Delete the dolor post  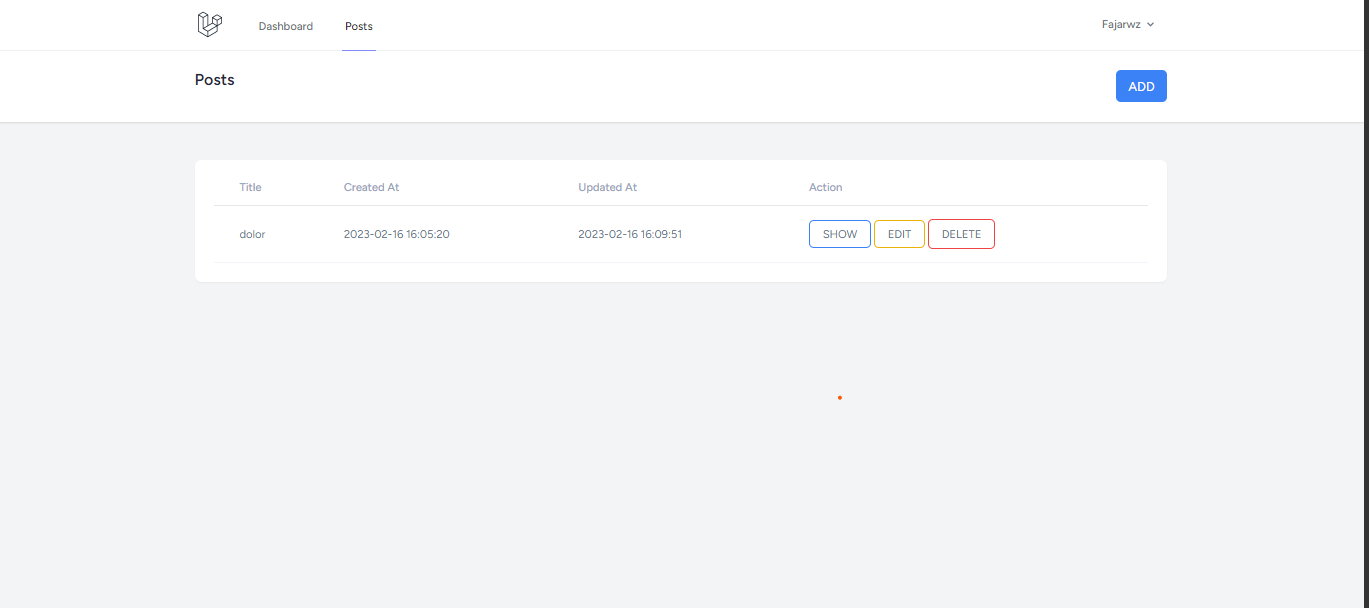tap(961, 234)
